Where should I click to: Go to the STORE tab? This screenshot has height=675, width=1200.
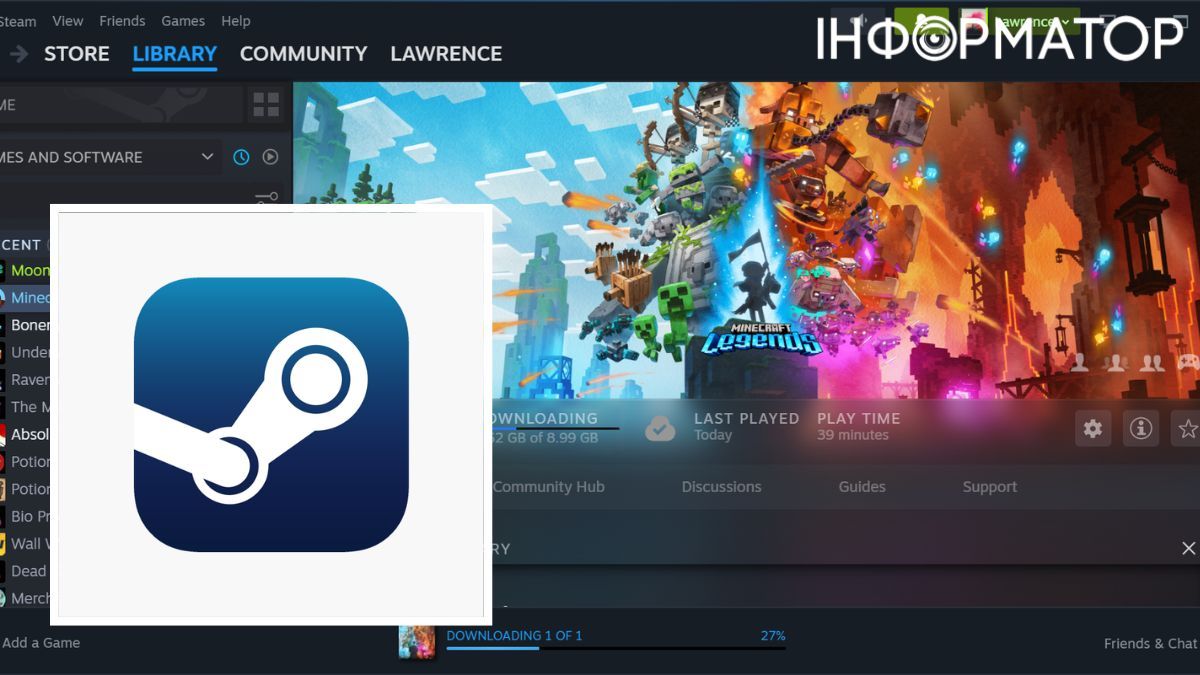click(x=77, y=54)
